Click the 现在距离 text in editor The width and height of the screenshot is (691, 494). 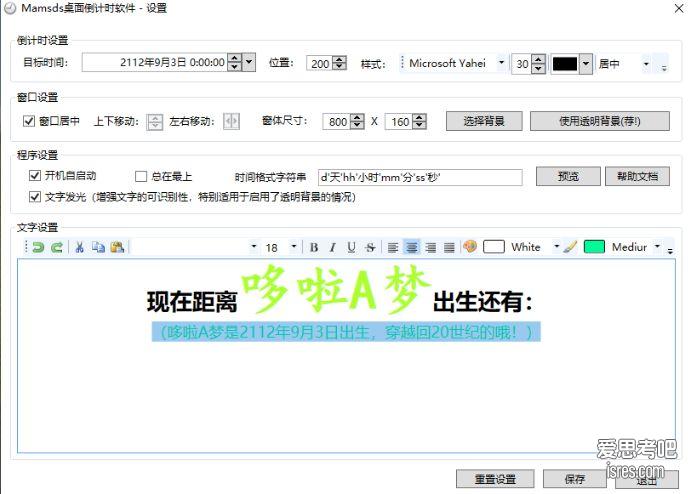click(193, 302)
